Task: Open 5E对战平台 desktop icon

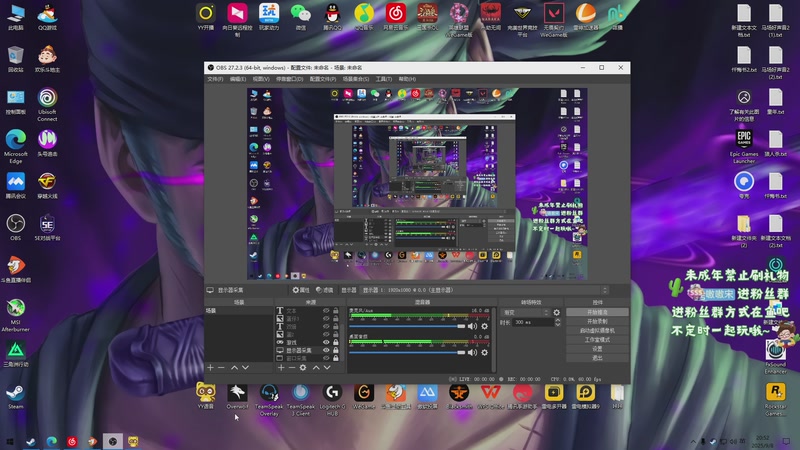Action: point(47,227)
